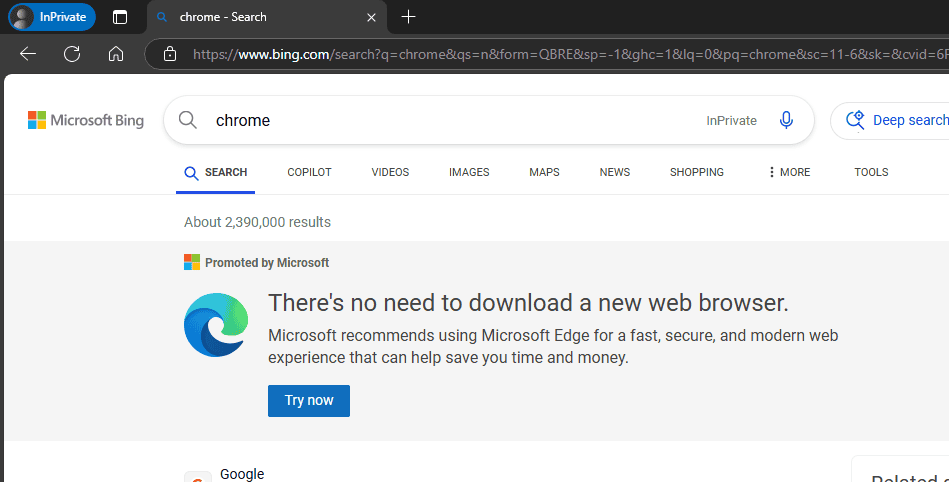Start voice search with the microphone icon
This screenshot has width=949, height=482.
pyautogui.click(x=786, y=120)
